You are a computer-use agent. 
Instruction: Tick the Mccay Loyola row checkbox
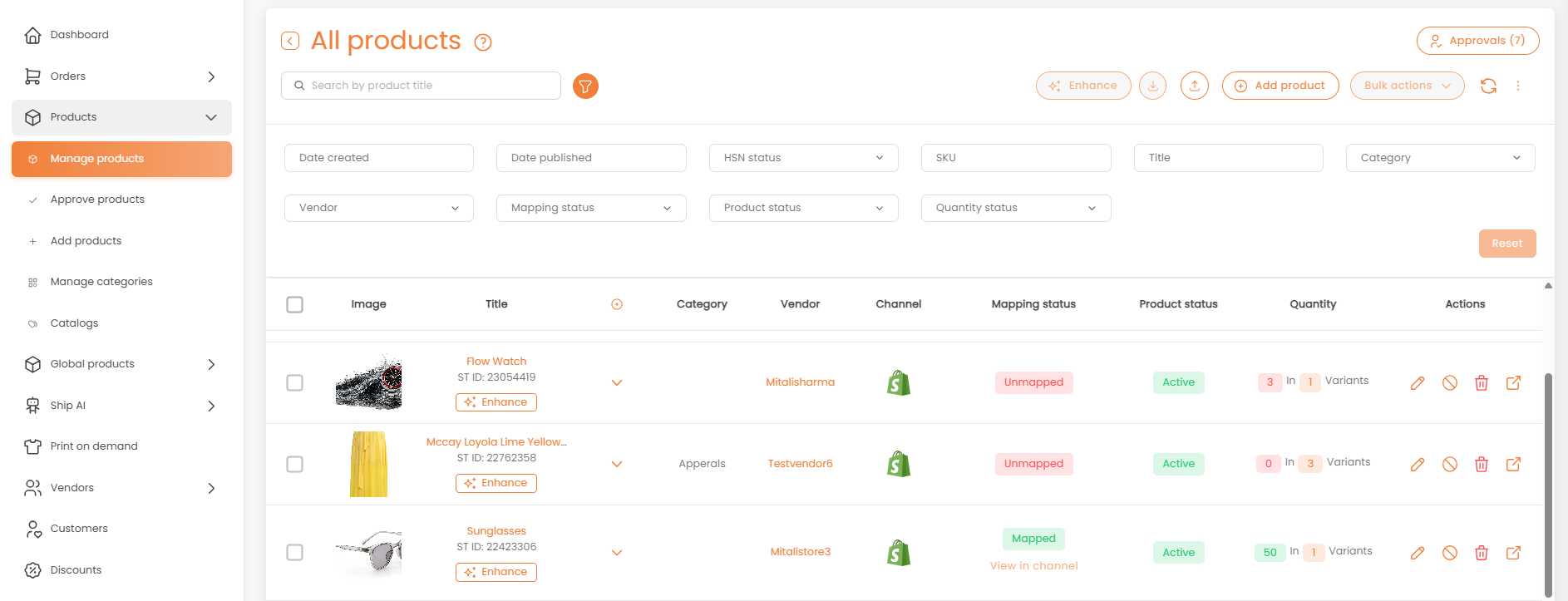tap(294, 464)
